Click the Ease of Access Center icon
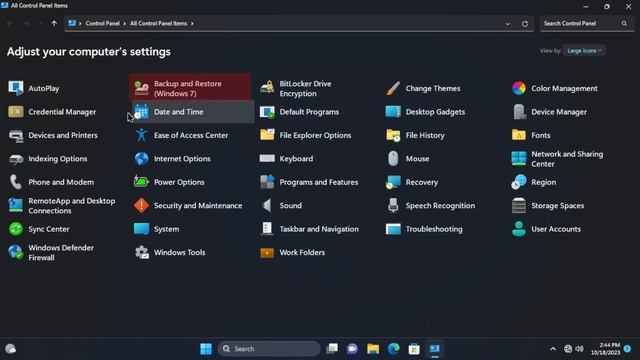The image size is (640, 360). 141,135
